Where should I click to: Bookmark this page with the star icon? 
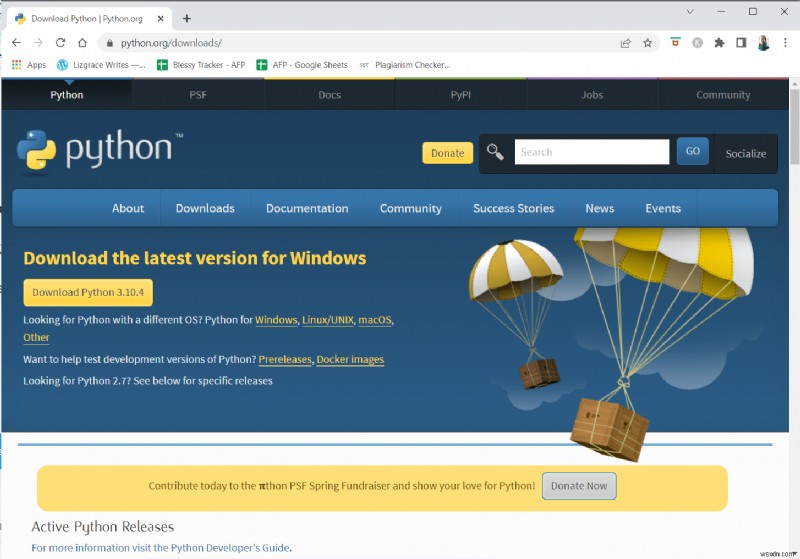pos(647,43)
